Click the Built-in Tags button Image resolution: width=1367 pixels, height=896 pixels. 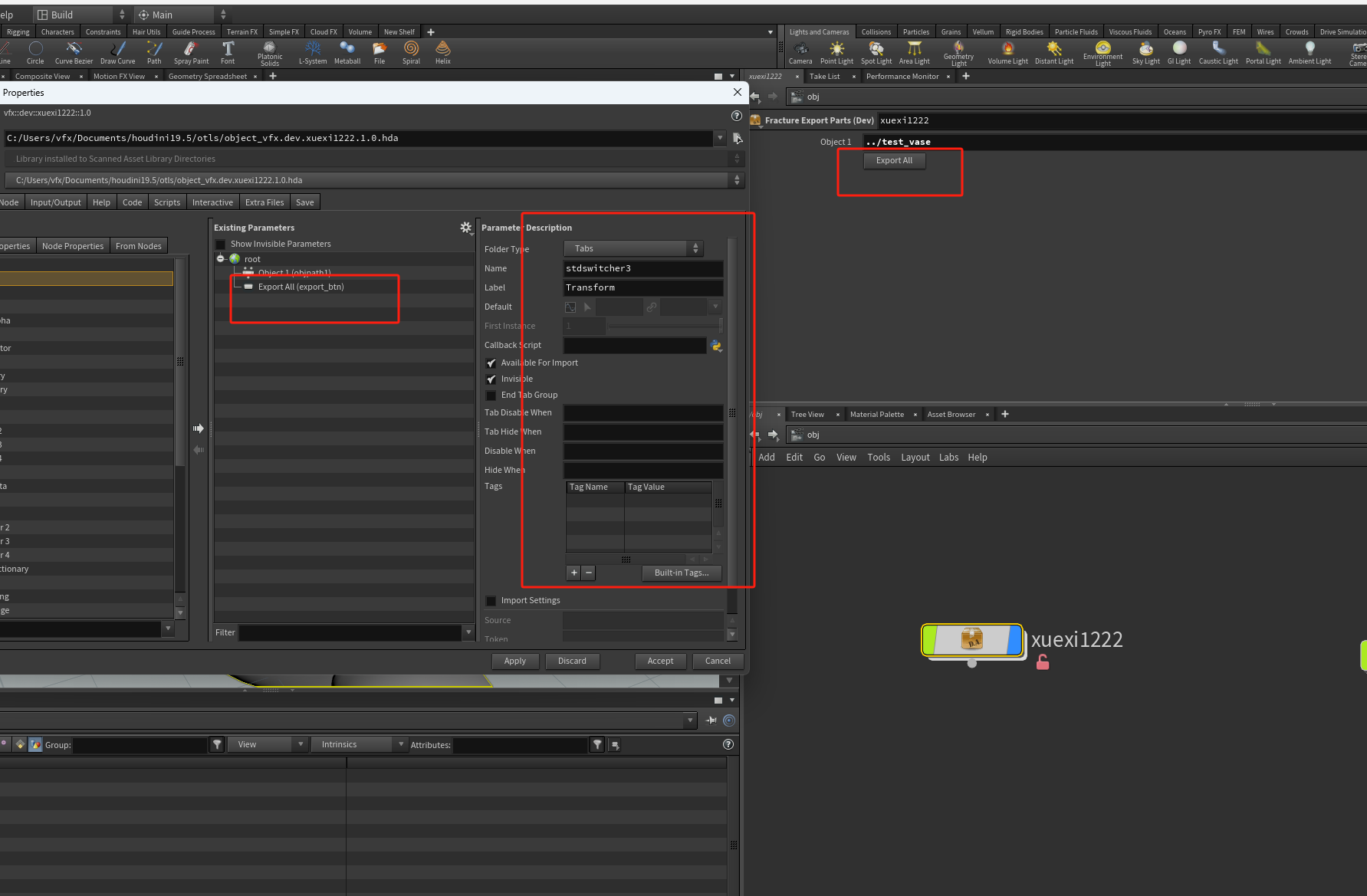pos(681,573)
